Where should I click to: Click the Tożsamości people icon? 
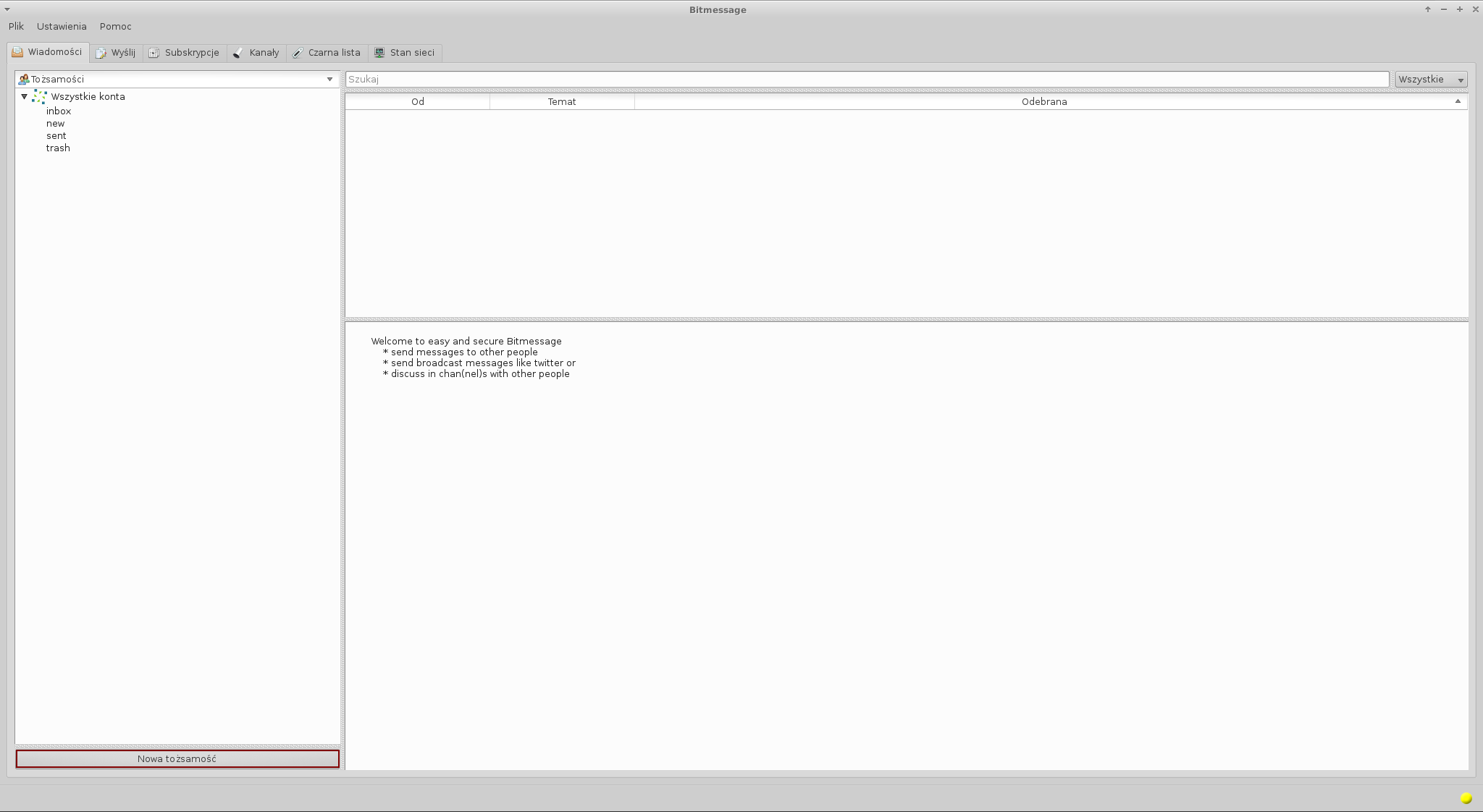click(x=24, y=79)
